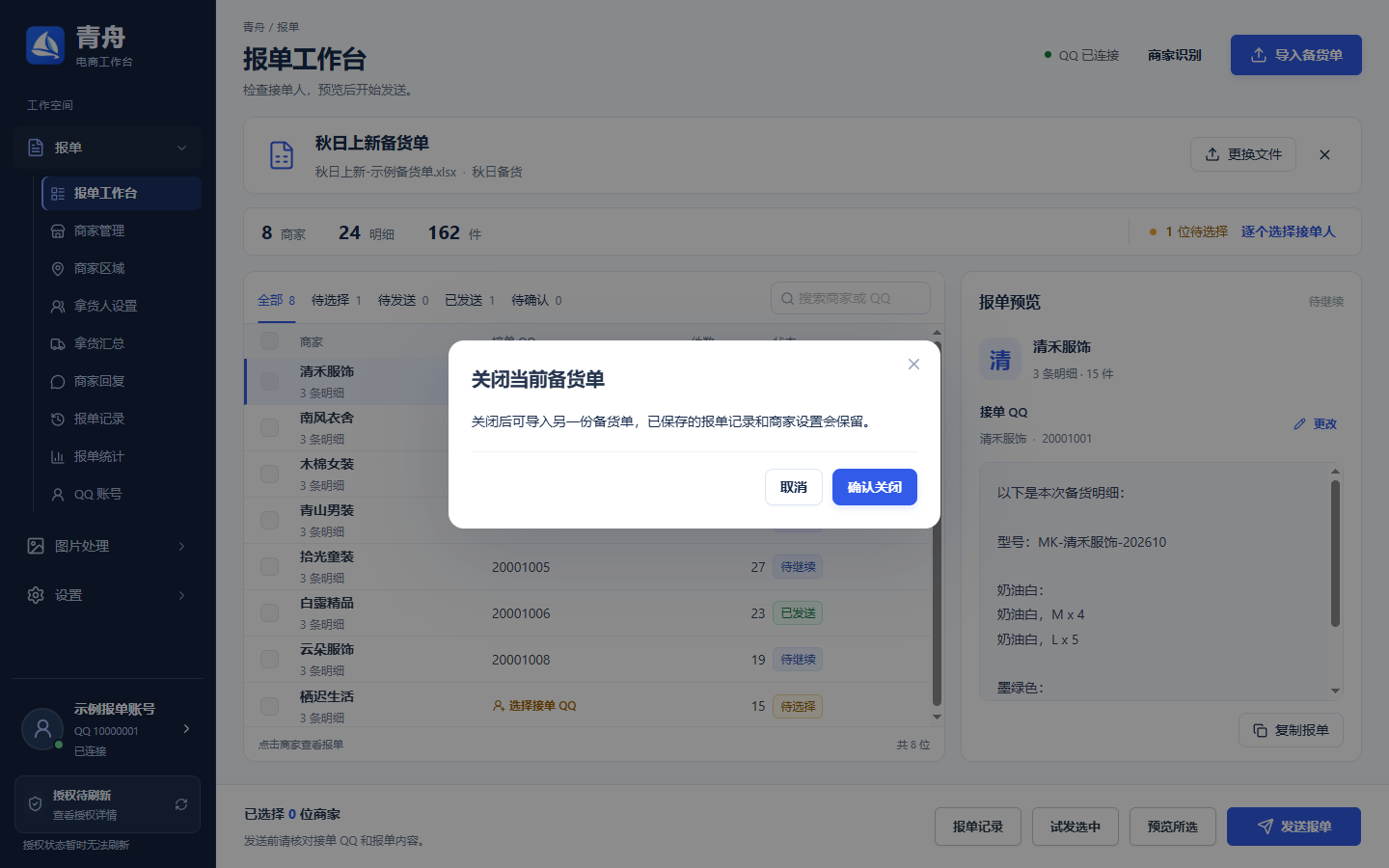Screen dimensions: 1389x868
Task: Switch to the 已发送 tab
Action: tap(470, 300)
